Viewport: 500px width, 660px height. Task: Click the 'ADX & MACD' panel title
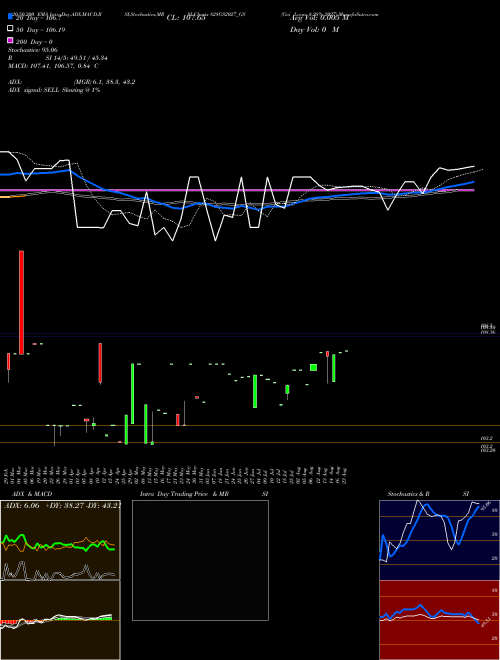coord(32,494)
